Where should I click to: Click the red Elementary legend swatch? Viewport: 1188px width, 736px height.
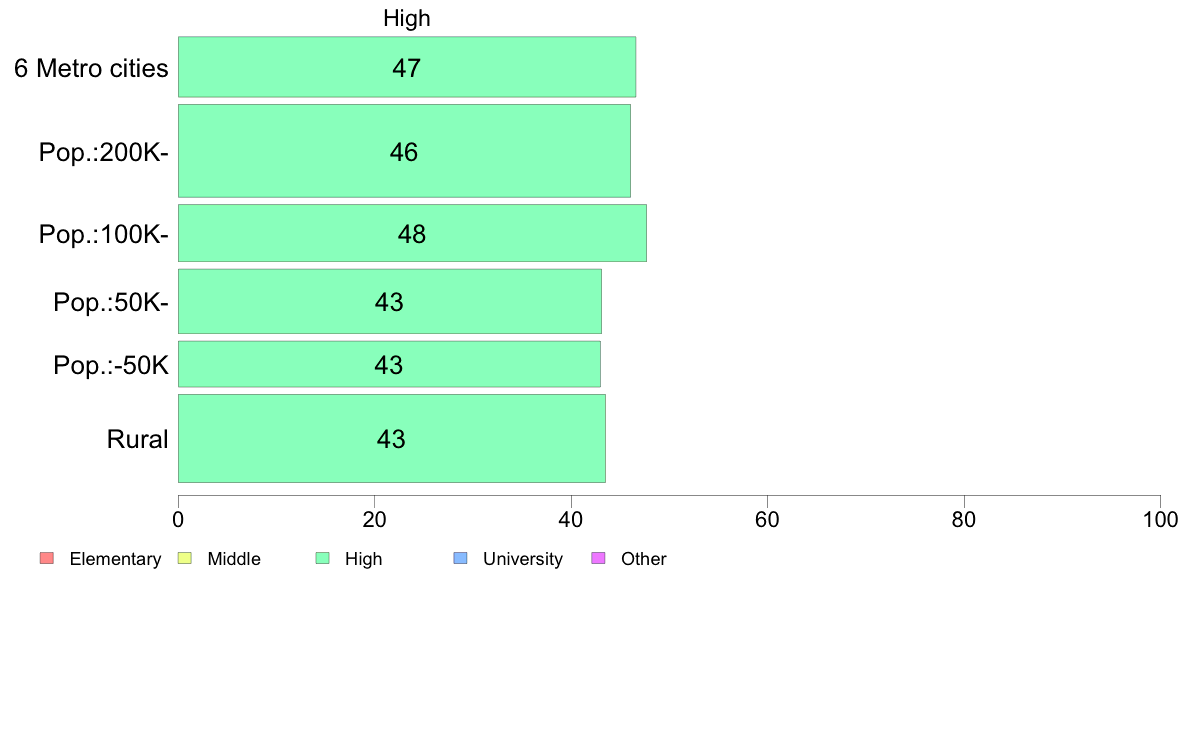[x=47, y=559]
